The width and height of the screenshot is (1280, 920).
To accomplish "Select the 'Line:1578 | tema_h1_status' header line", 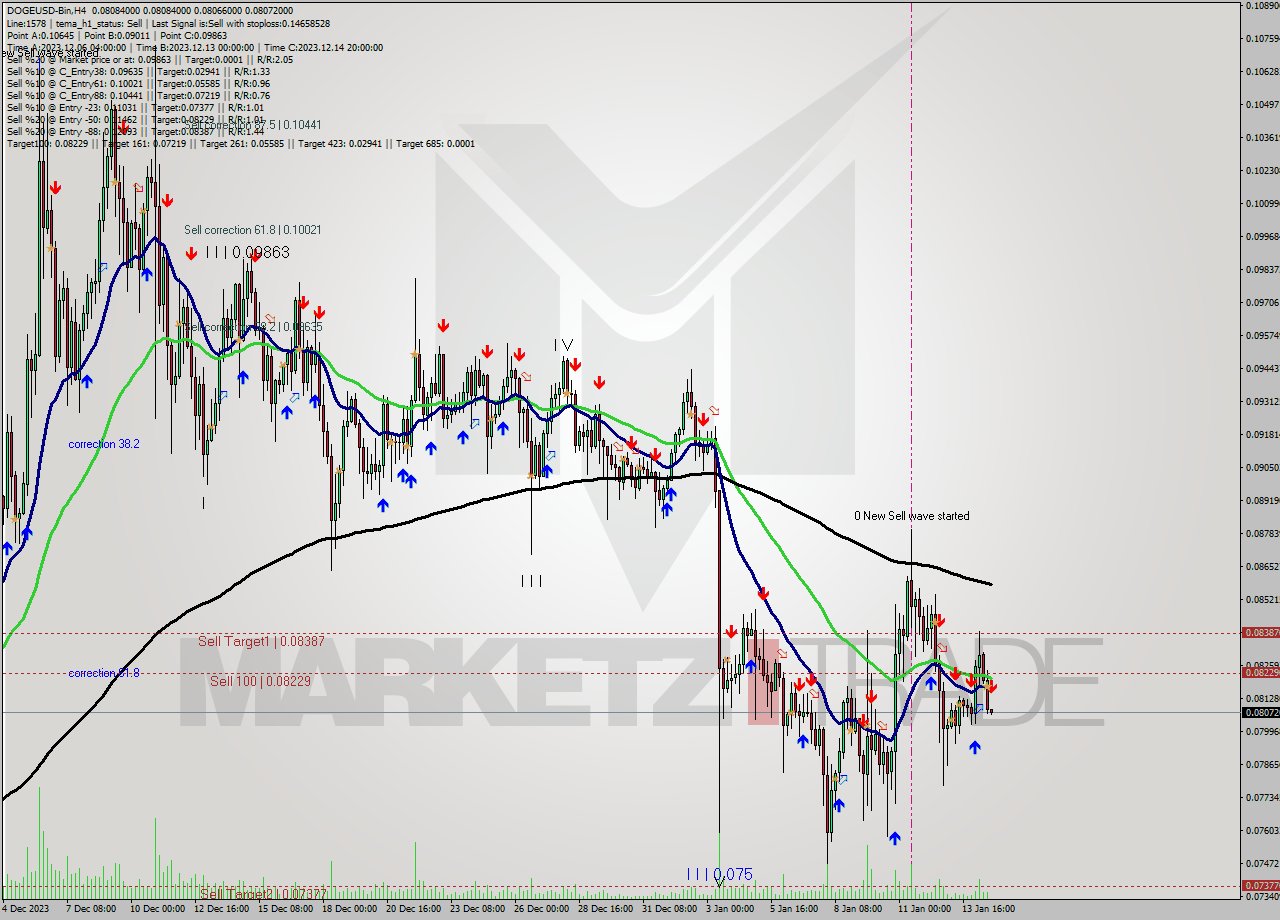I will tap(168, 23).
